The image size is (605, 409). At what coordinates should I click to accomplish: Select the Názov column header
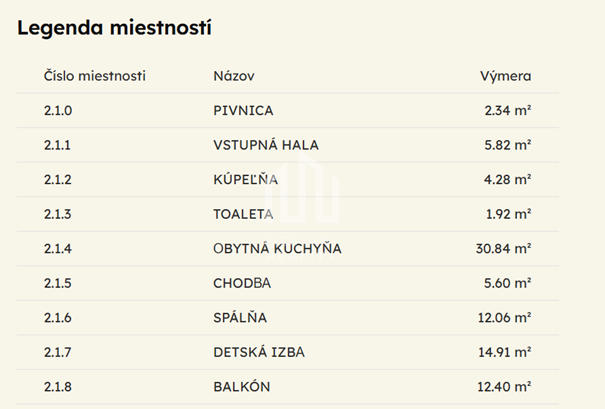click(233, 76)
